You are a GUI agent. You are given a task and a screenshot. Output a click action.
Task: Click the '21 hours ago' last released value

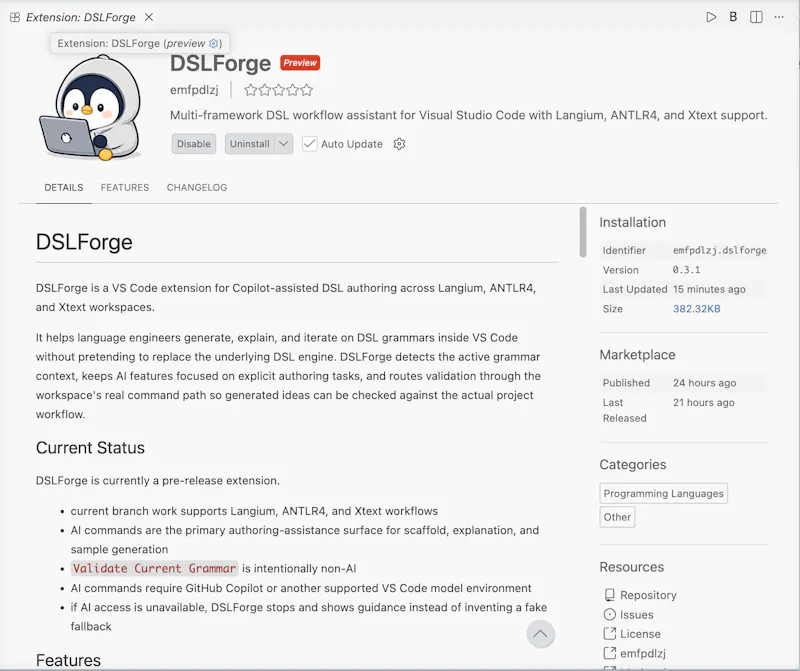[x=704, y=402]
